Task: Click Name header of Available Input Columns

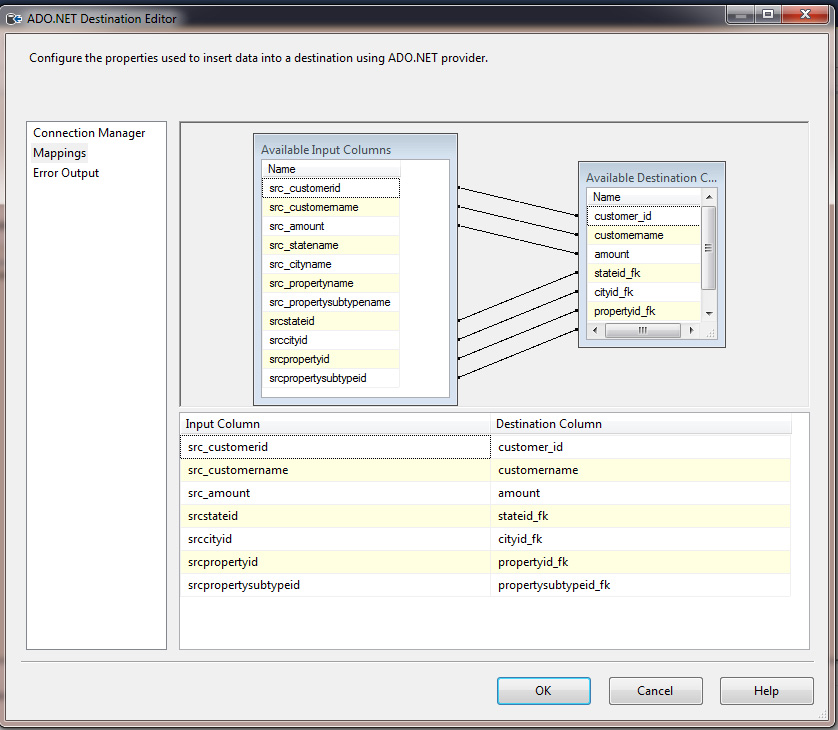Action: pos(331,169)
